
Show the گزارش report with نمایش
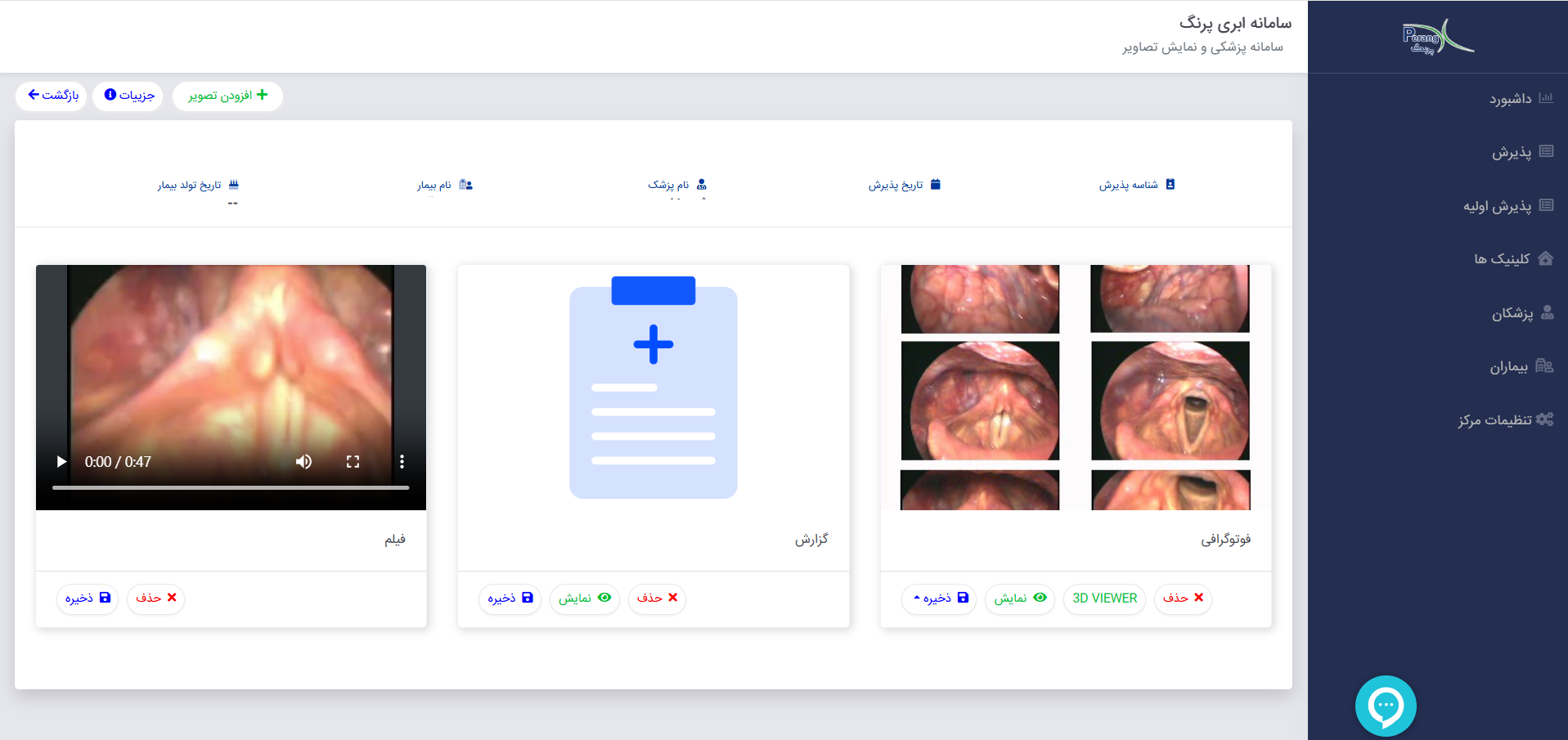point(585,599)
